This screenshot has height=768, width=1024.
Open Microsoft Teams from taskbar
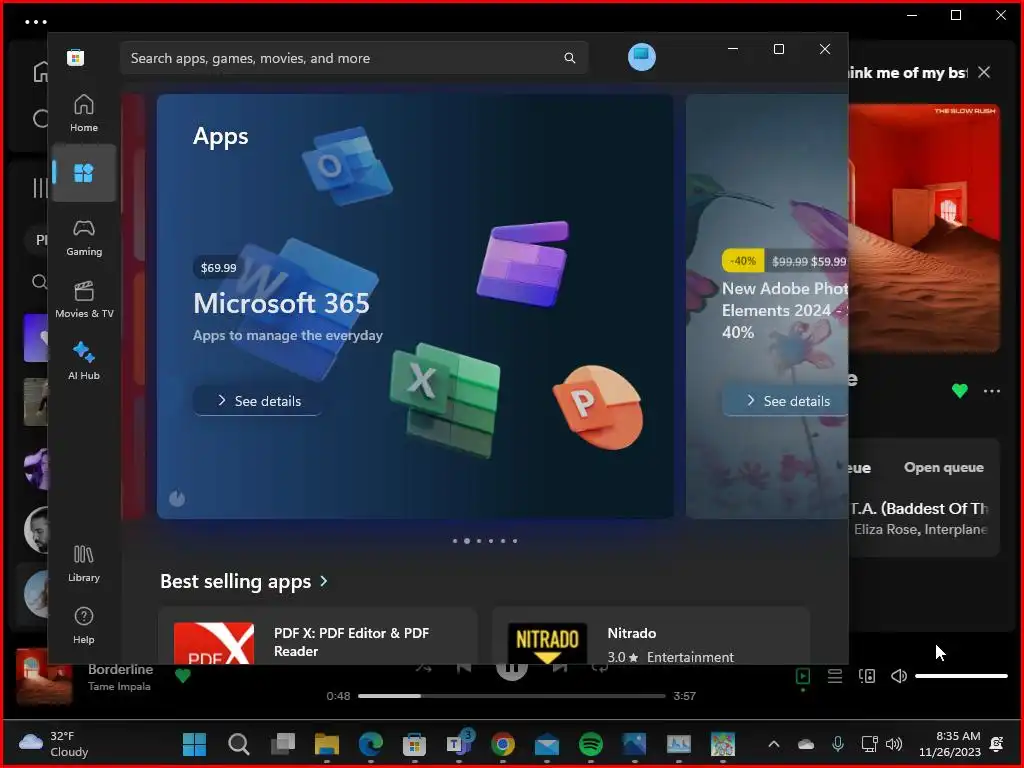pos(458,744)
